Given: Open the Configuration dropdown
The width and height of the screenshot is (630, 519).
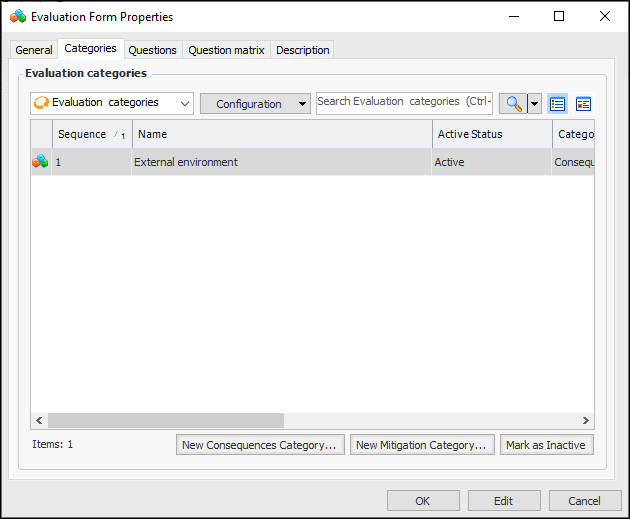Looking at the screenshot, I should point(255,104).
